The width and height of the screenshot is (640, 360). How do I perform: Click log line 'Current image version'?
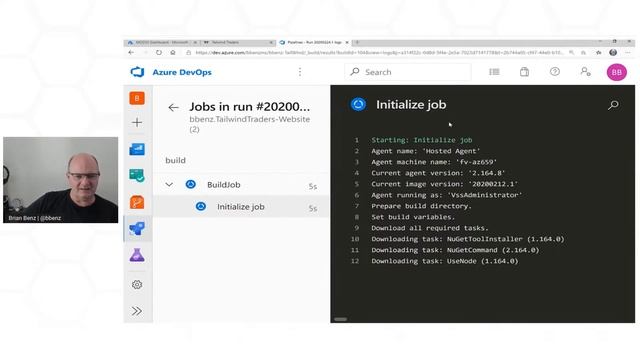point(444,184)
